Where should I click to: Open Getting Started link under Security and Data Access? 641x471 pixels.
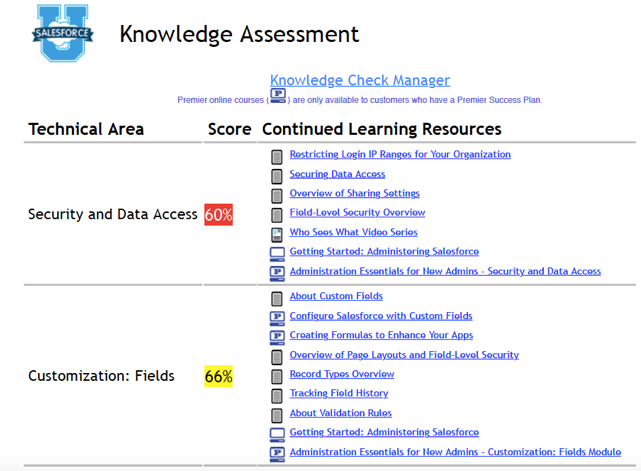384,251
